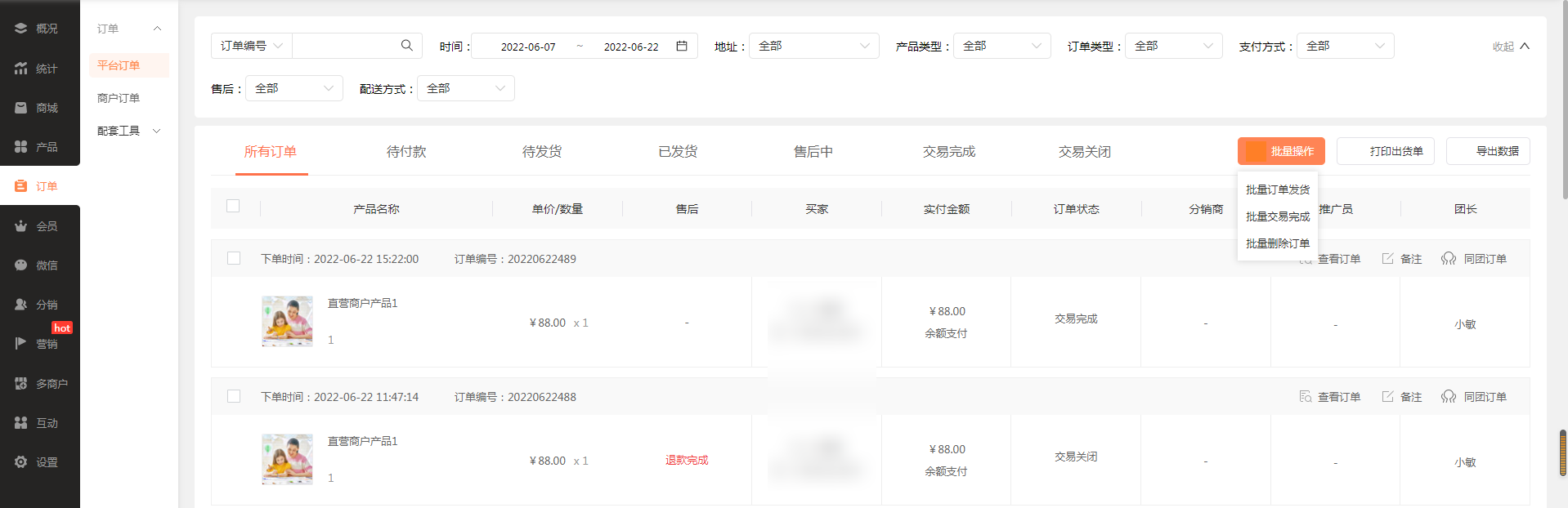The width and height of the screenshot is (1568, 508).
Task: Select the 订单 orders sidebar icon
Action: point(21,186)
